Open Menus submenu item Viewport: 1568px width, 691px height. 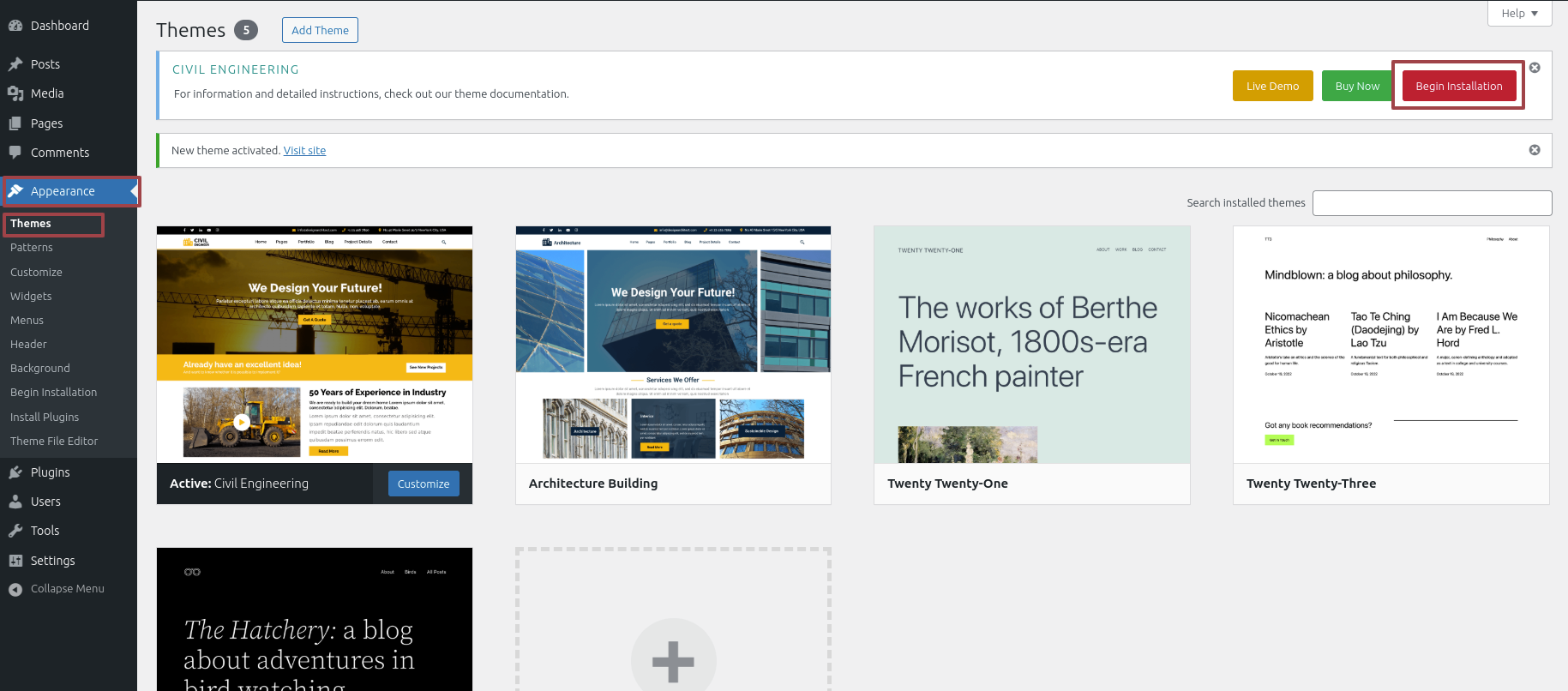[27, 320]
